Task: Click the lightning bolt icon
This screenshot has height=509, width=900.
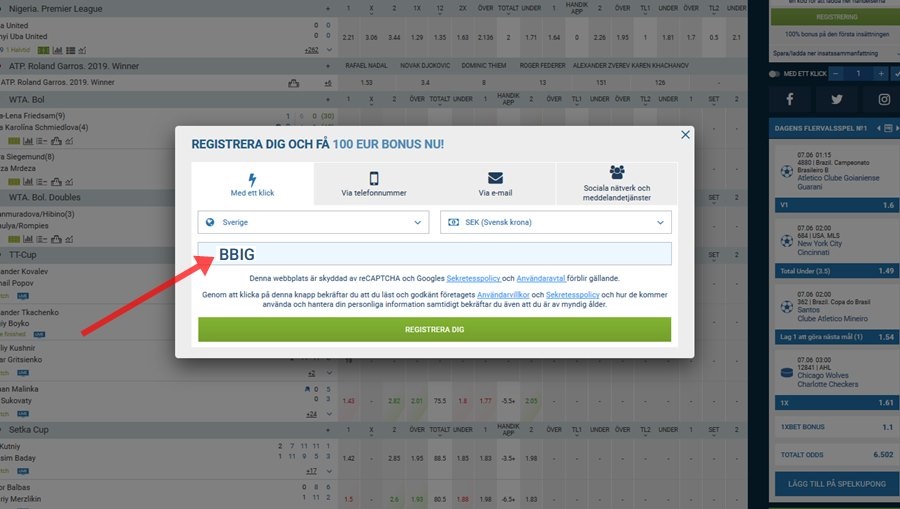Action: point(252,179)
